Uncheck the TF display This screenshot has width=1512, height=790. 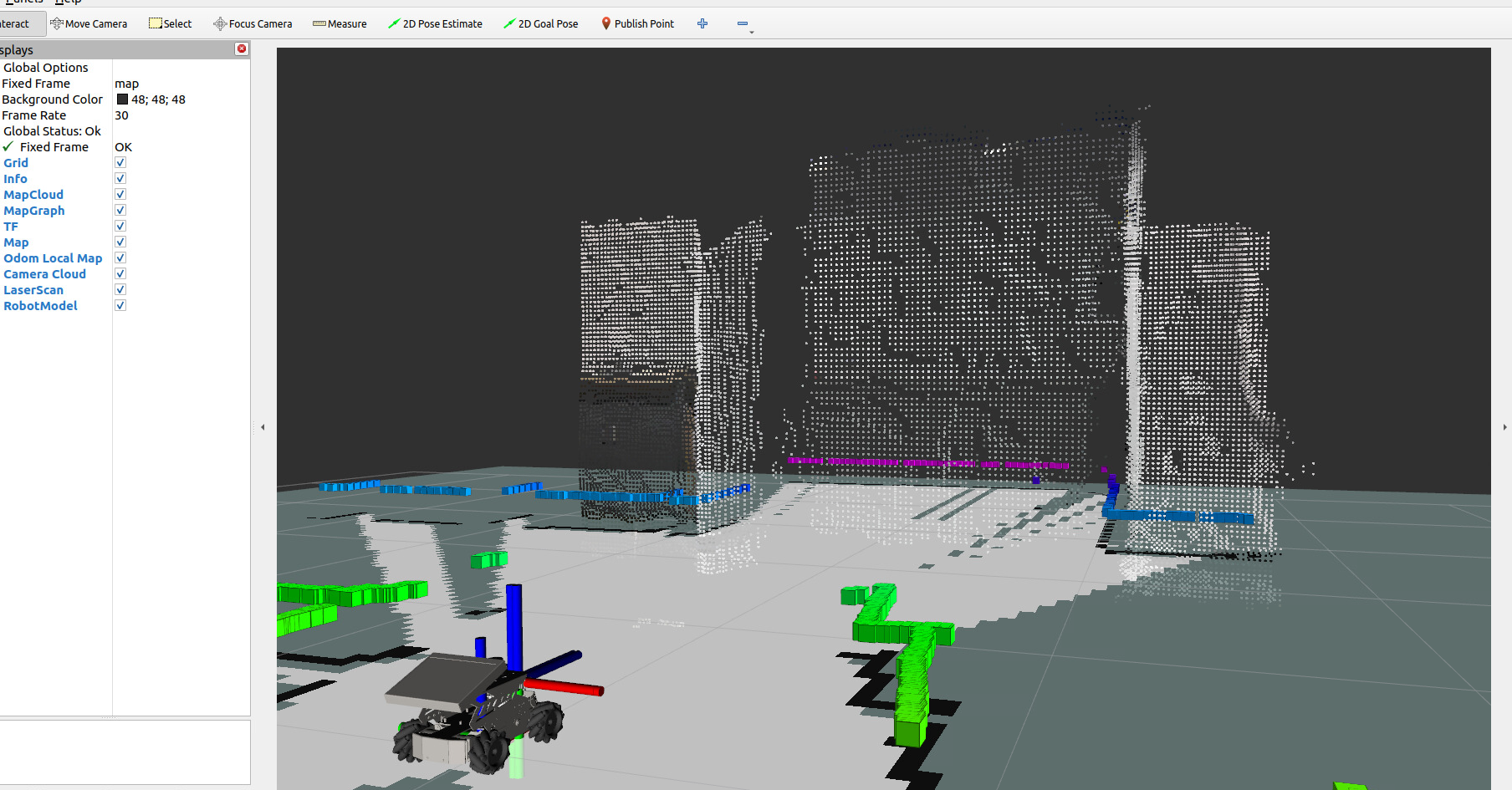click(x=120, y=226)
